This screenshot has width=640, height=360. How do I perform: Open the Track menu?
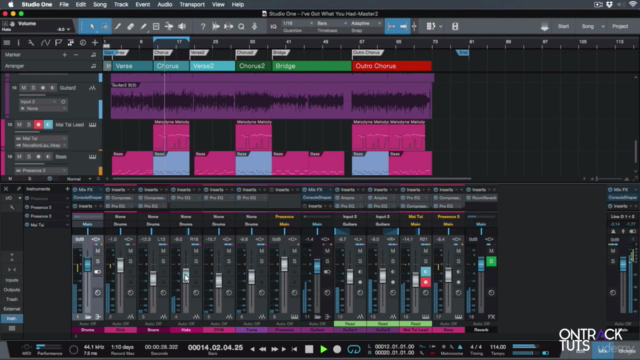pyautogui.click(x=121, y=4)
